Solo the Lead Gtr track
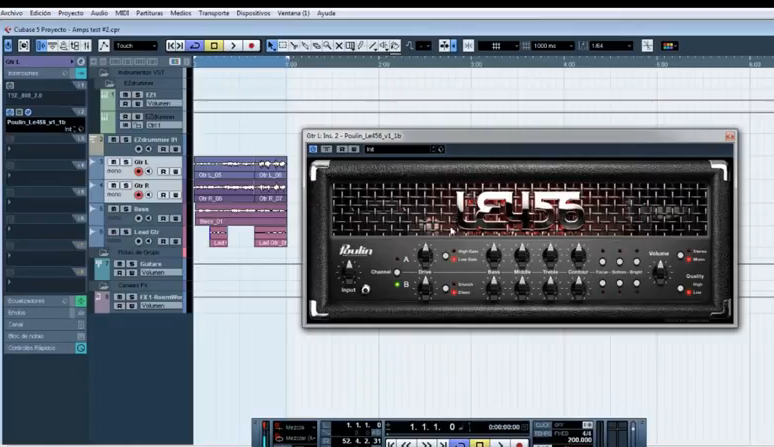This screenshot has height=447, width=774. pyautogui.click(x=126, y=232)
